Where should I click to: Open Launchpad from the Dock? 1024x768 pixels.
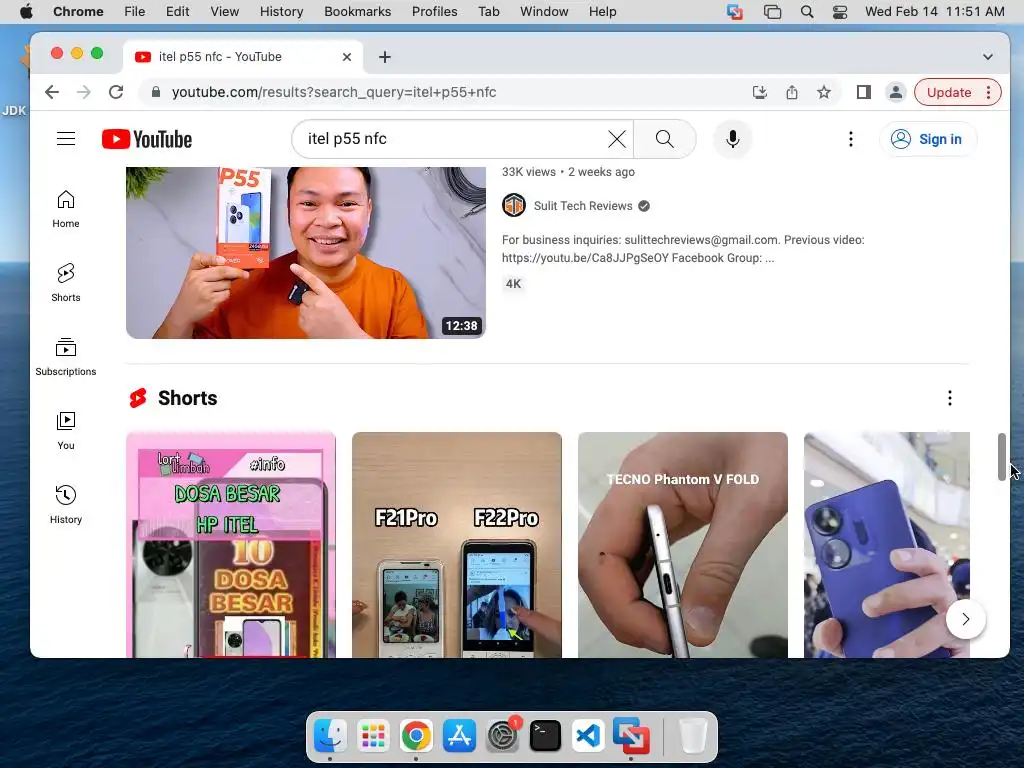373,736
